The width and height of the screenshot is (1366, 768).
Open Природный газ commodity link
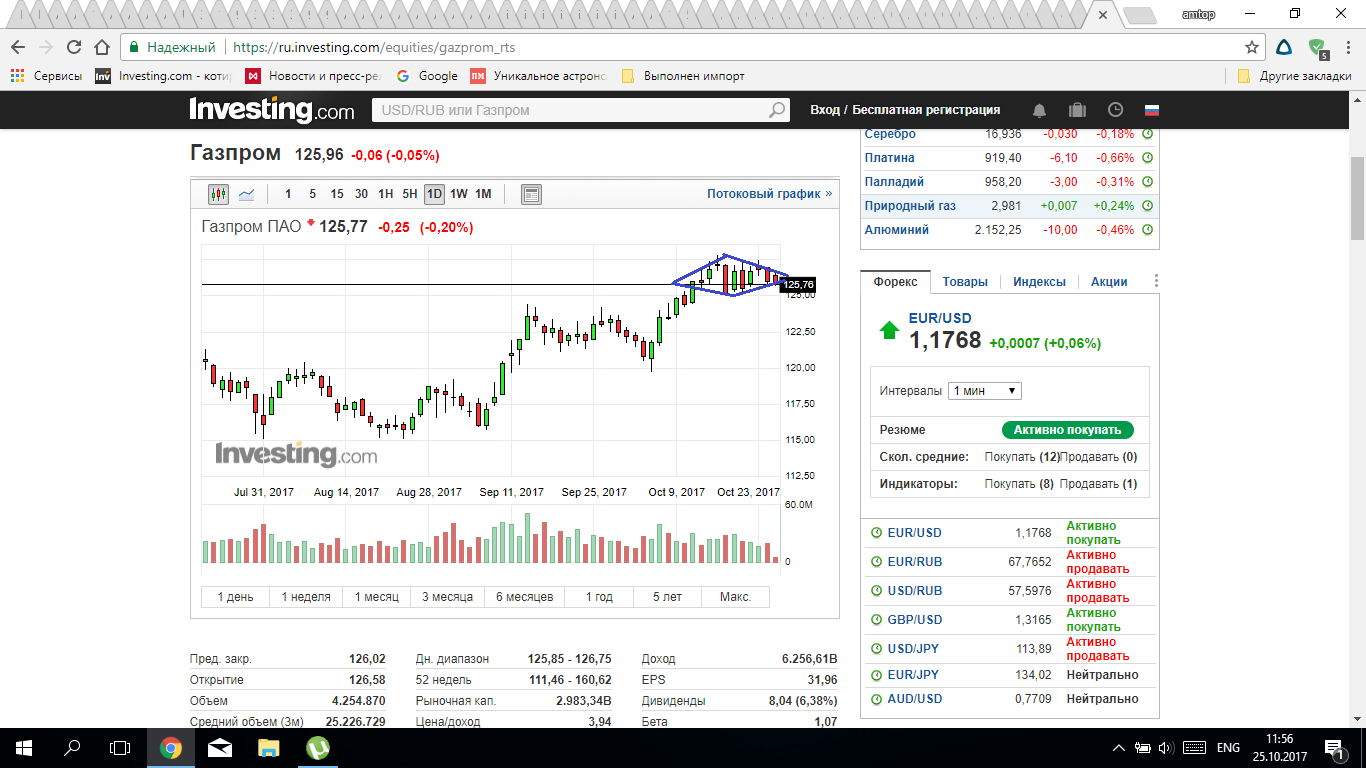coord(910,206)
